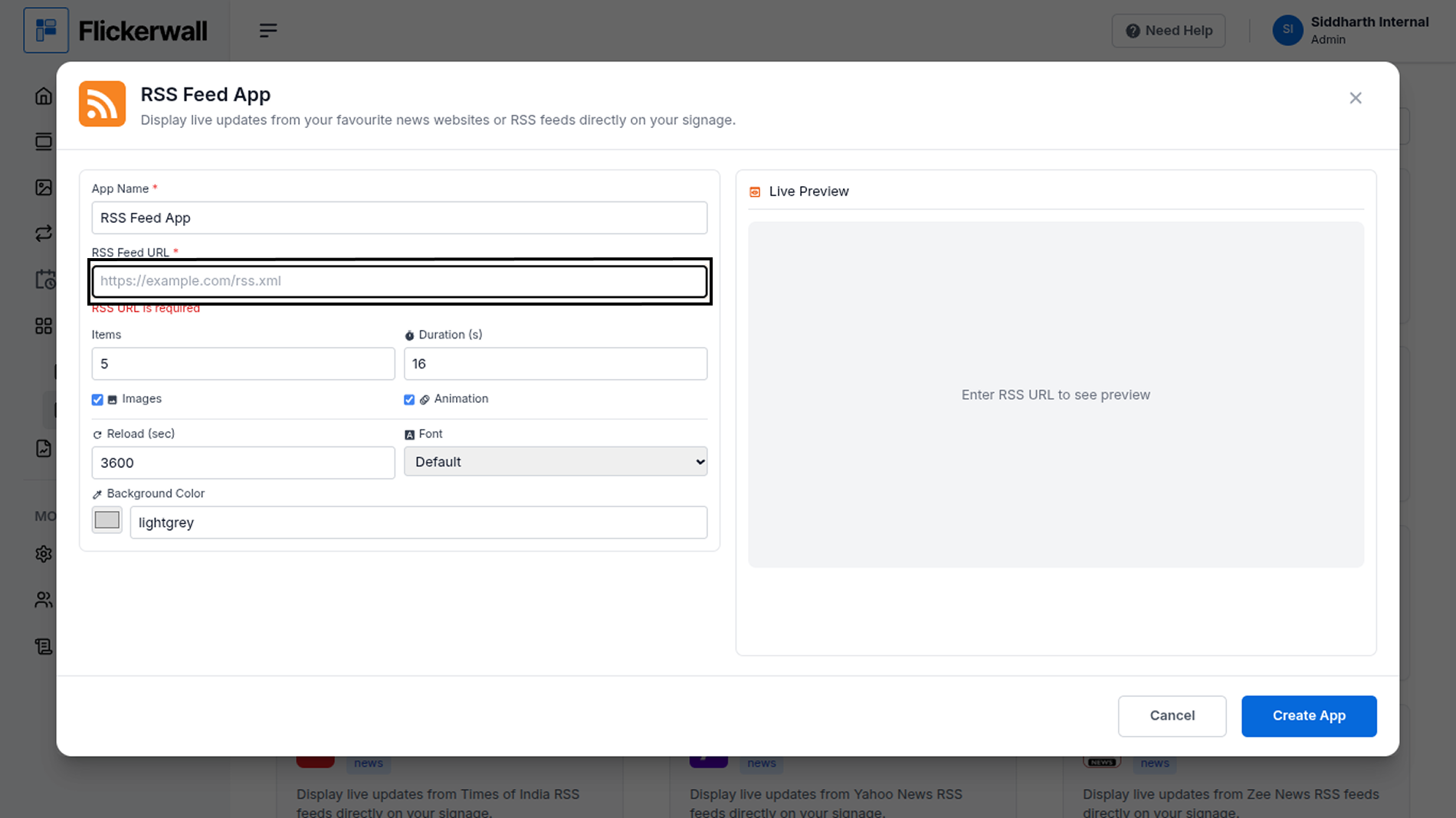The height and width of the screenshot is (818, 1456).
Task: Click the 'Enter RSS URL to see preview' text
Action: (1055, 395)
